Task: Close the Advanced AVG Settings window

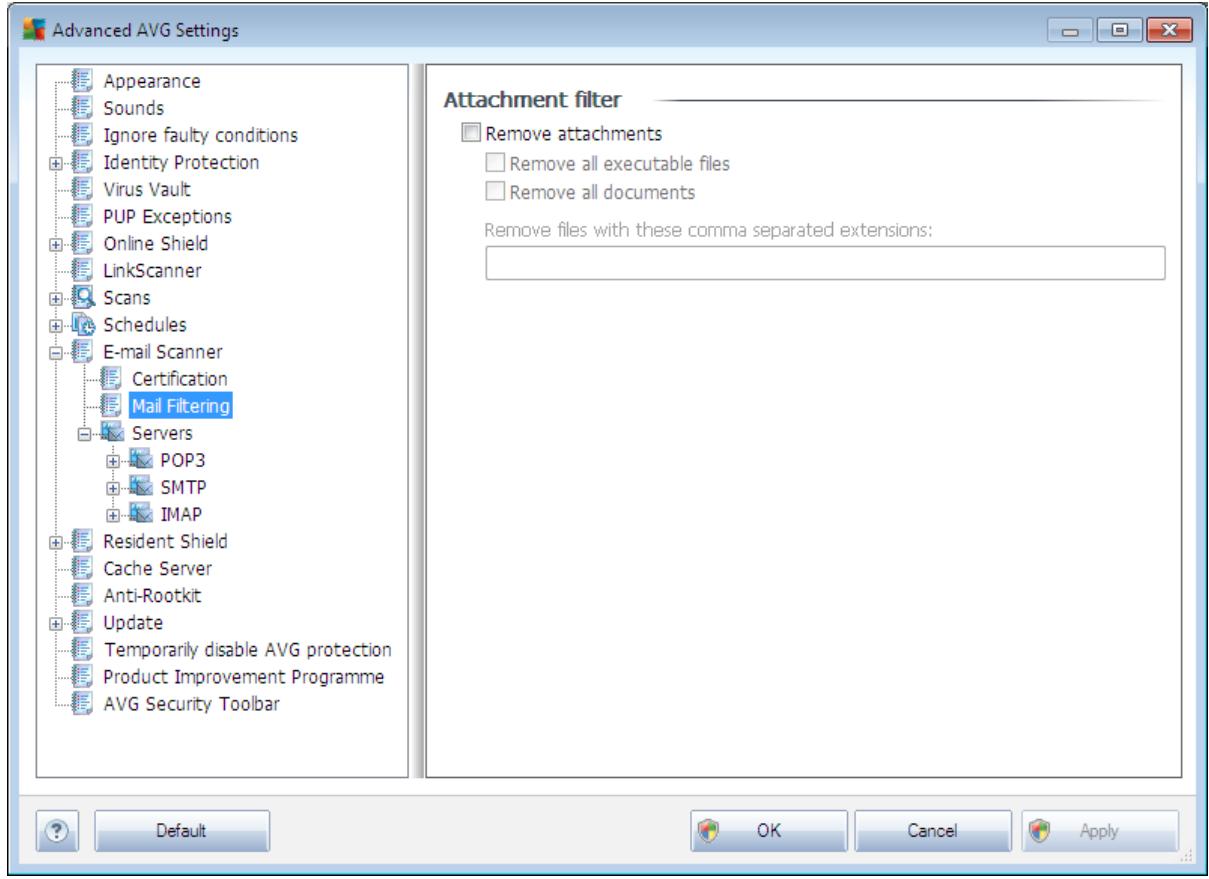Action: pos(1171,30)
